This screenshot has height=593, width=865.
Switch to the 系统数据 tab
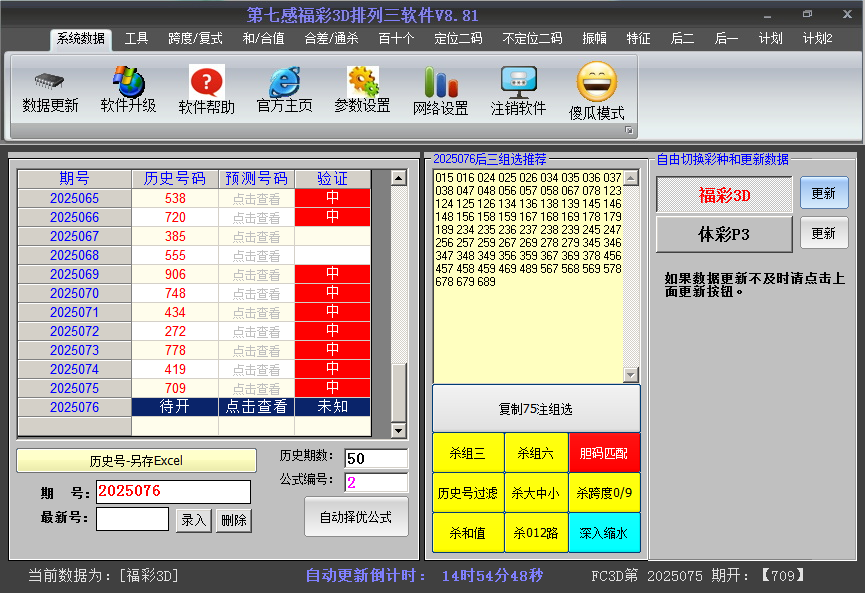(81, 39)
